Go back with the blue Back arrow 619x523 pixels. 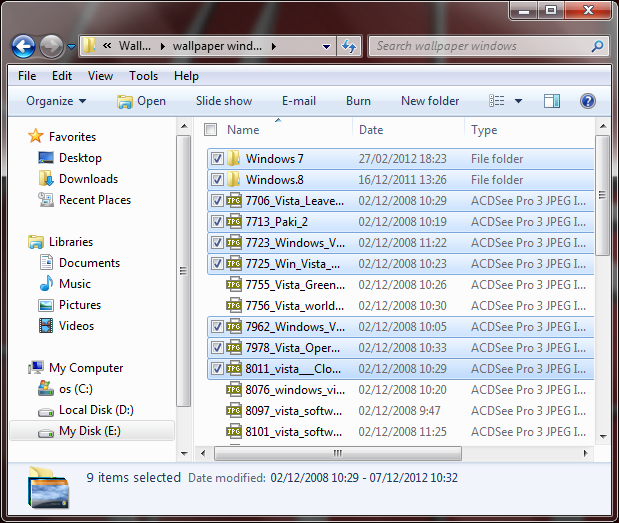(x=23, y=46)
